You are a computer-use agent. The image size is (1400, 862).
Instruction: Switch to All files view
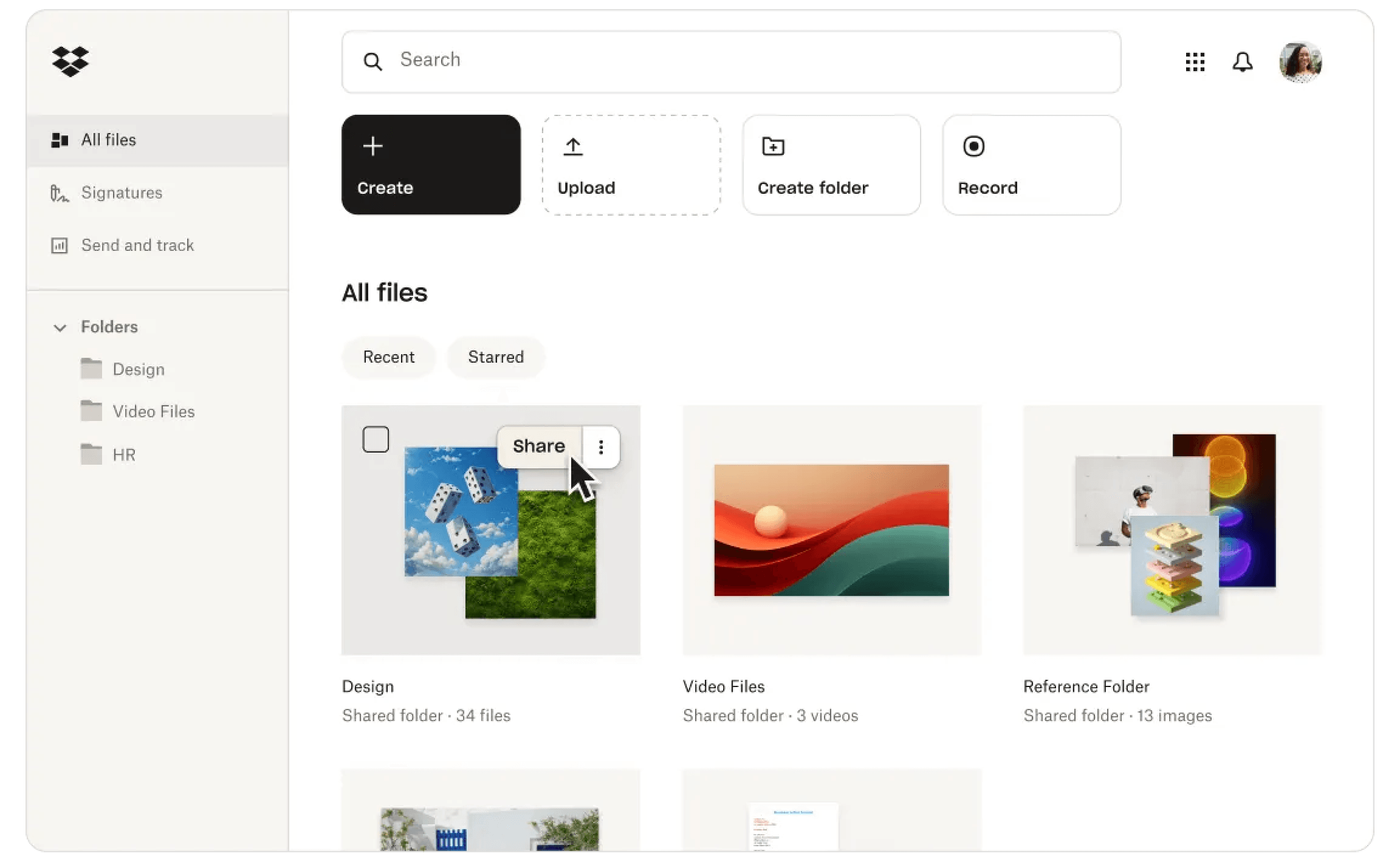pos(109,140)
